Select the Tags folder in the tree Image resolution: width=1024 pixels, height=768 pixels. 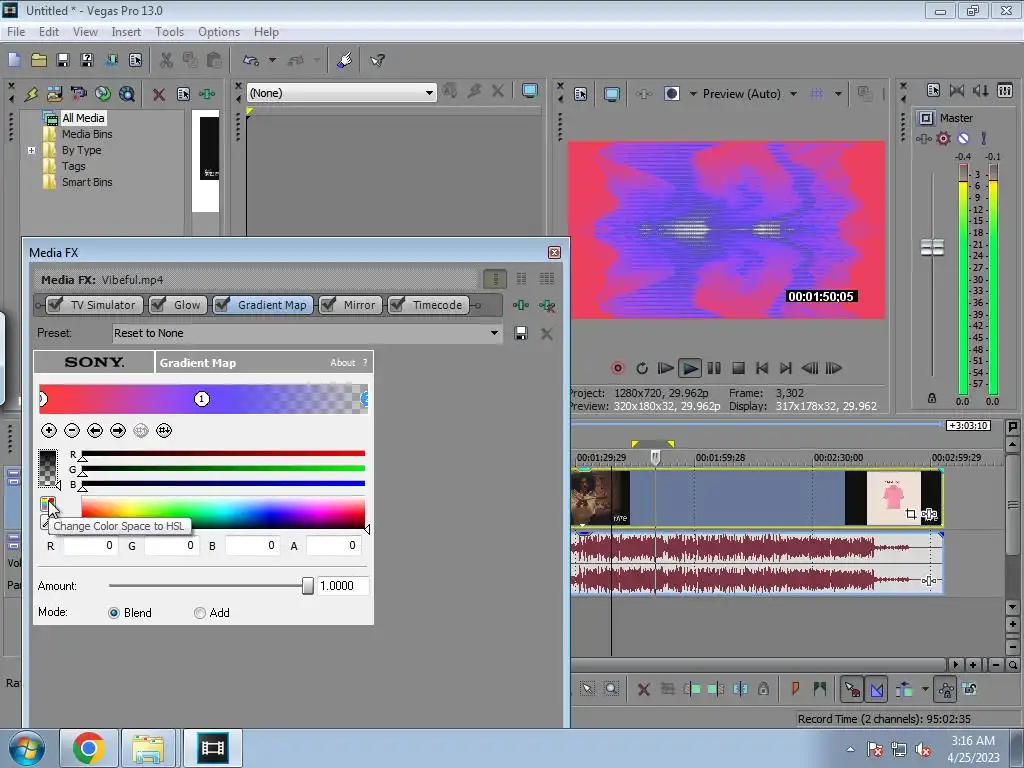pos(73,166)
